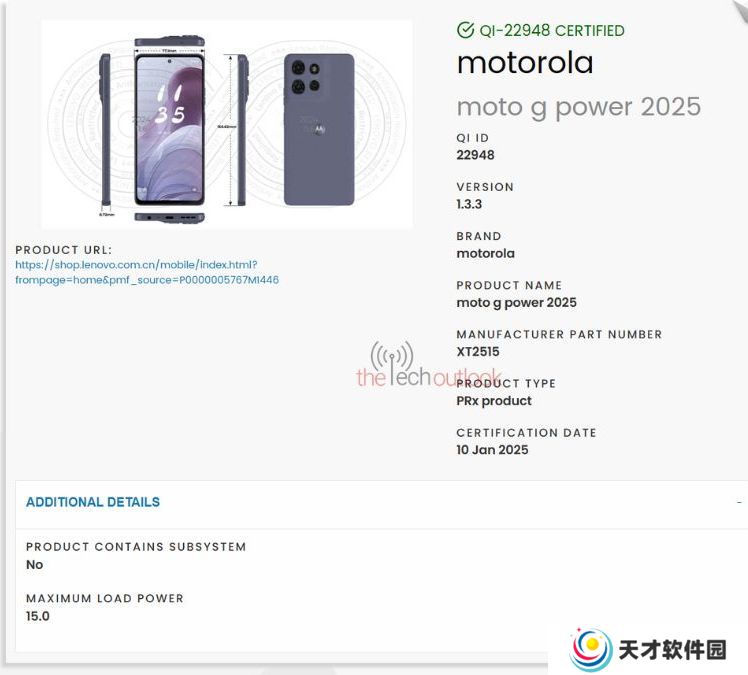Screen dimensions: 748x675
Task: Select the version value 1.3.3
Action: (x=469, y=204)
